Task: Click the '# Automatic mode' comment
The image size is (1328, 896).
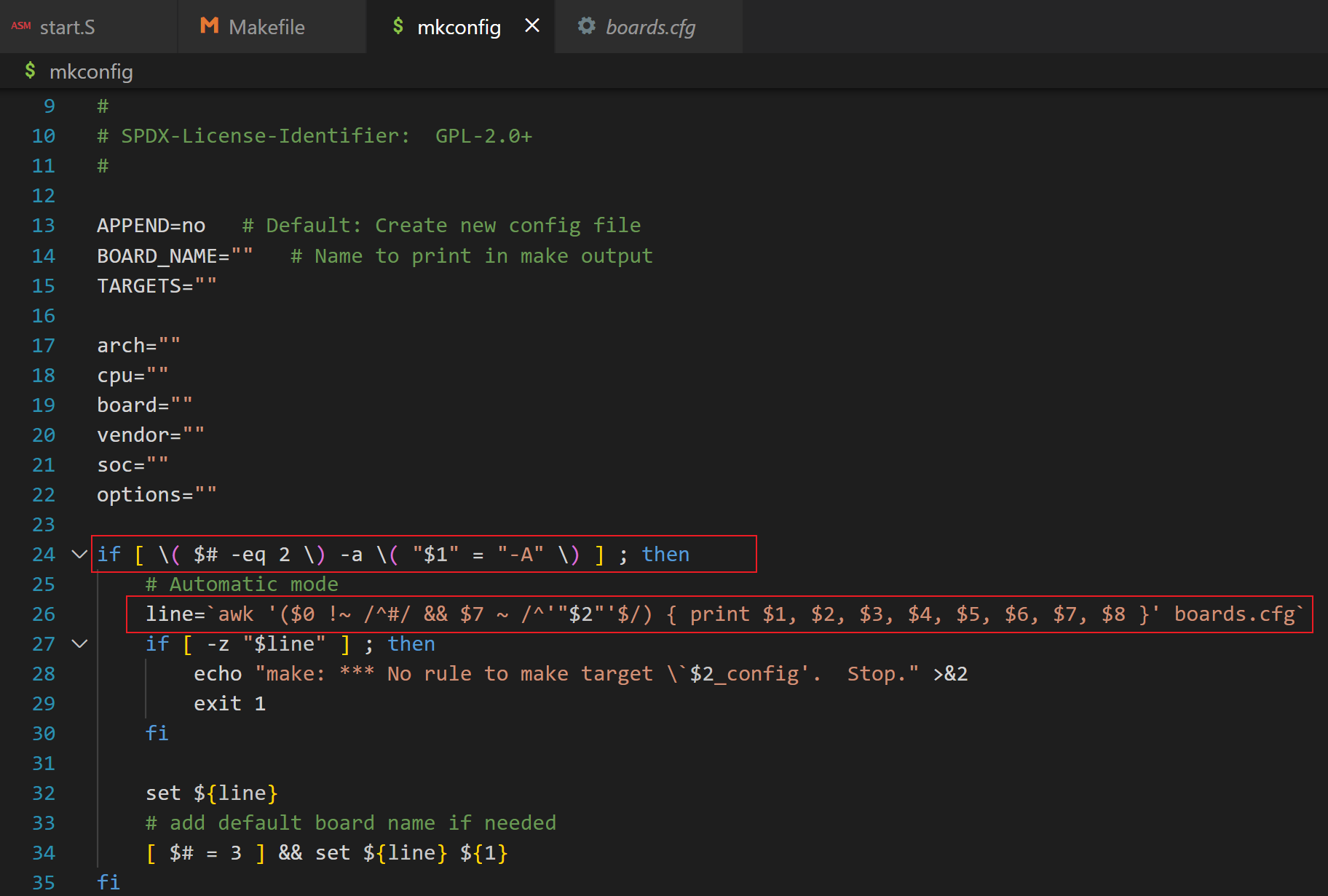Action: click(242, 584)
